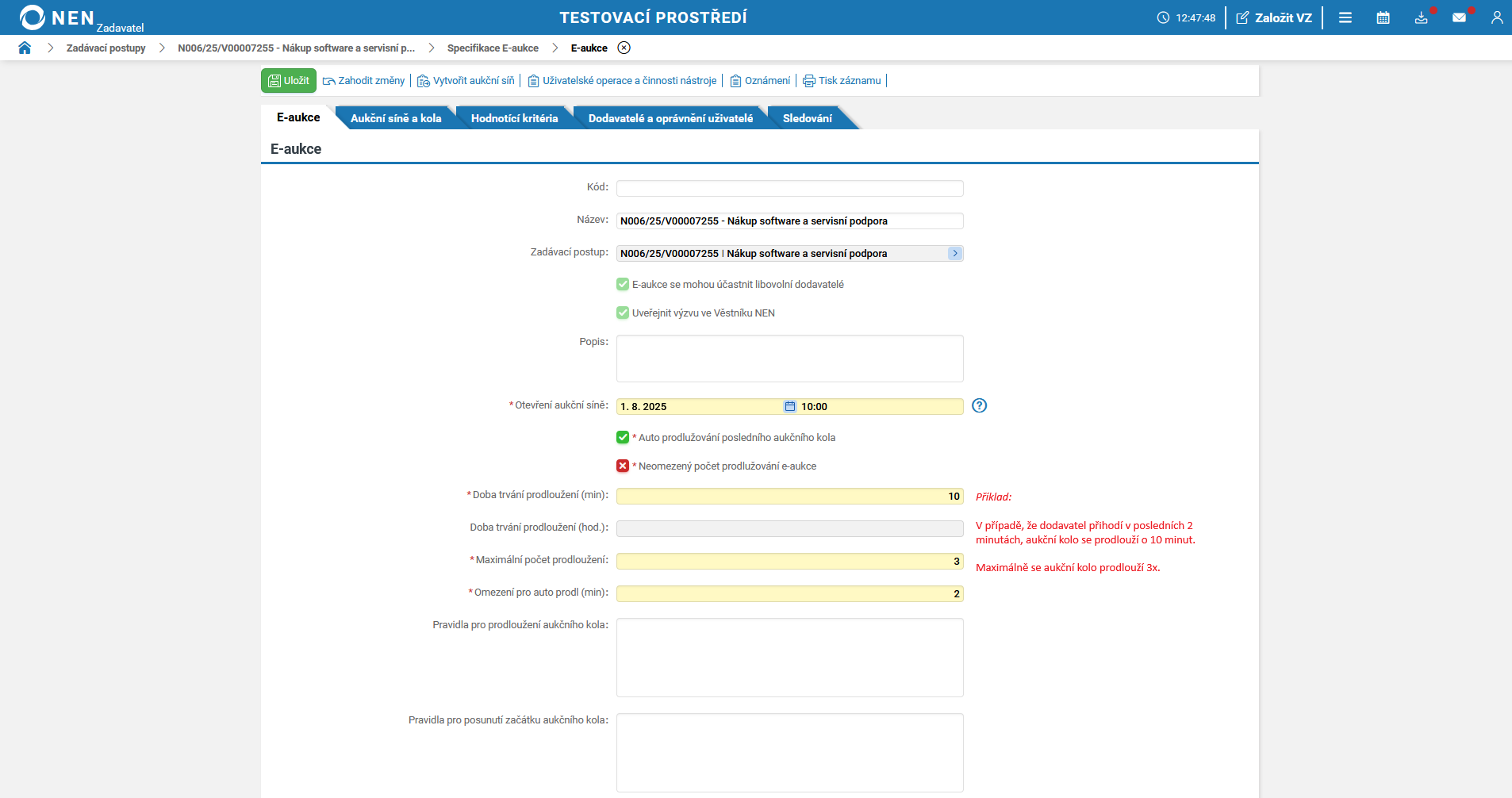The height and width of the screenshot is (798, 1512).
Task: Expand the Zadávací postup field arrow
Action: [954, 253]
